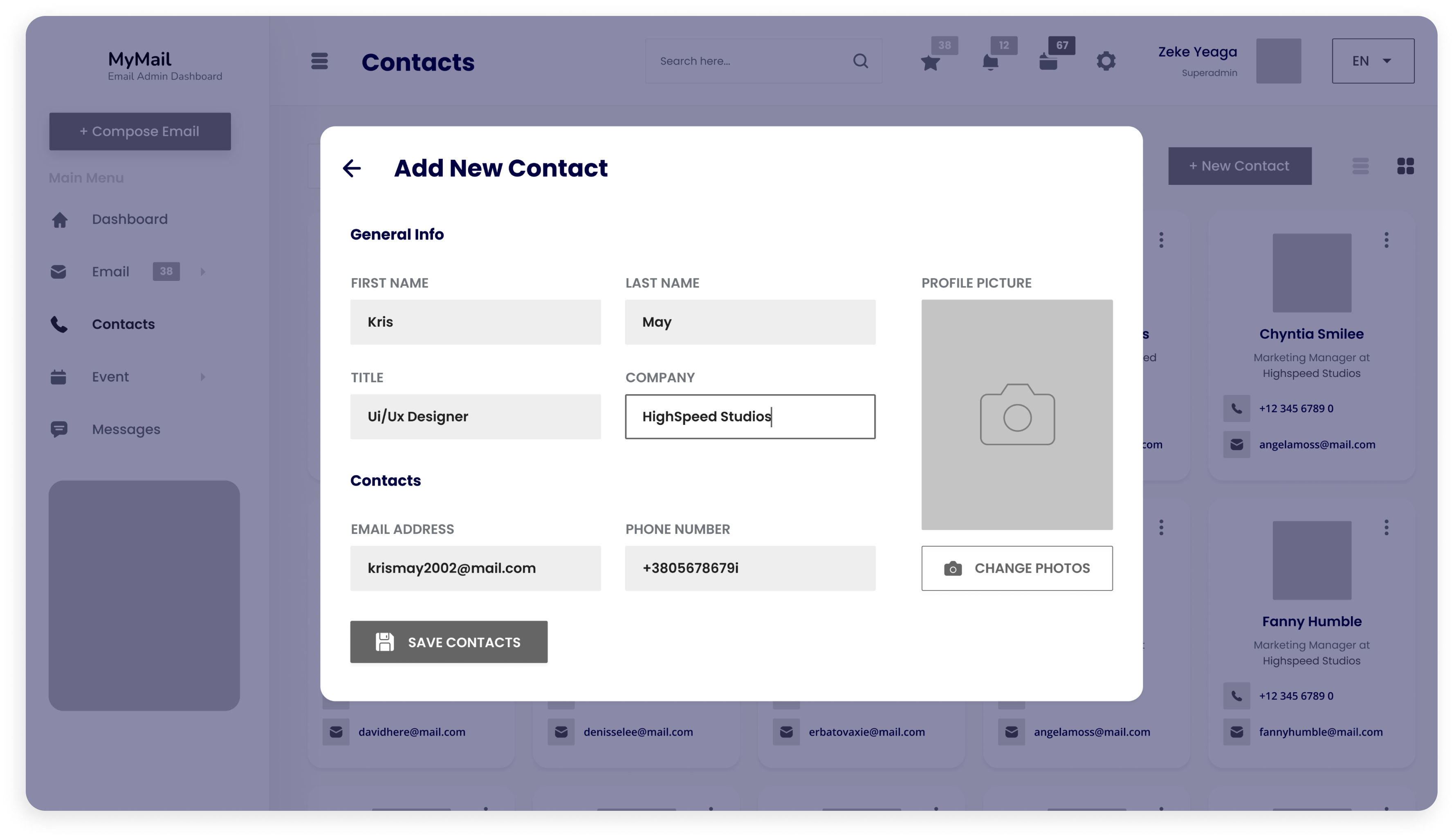Click mail icon beside erbatovaxie@mail.com
The height and width of the screenshot is (839, 1456).
point(787,732)
